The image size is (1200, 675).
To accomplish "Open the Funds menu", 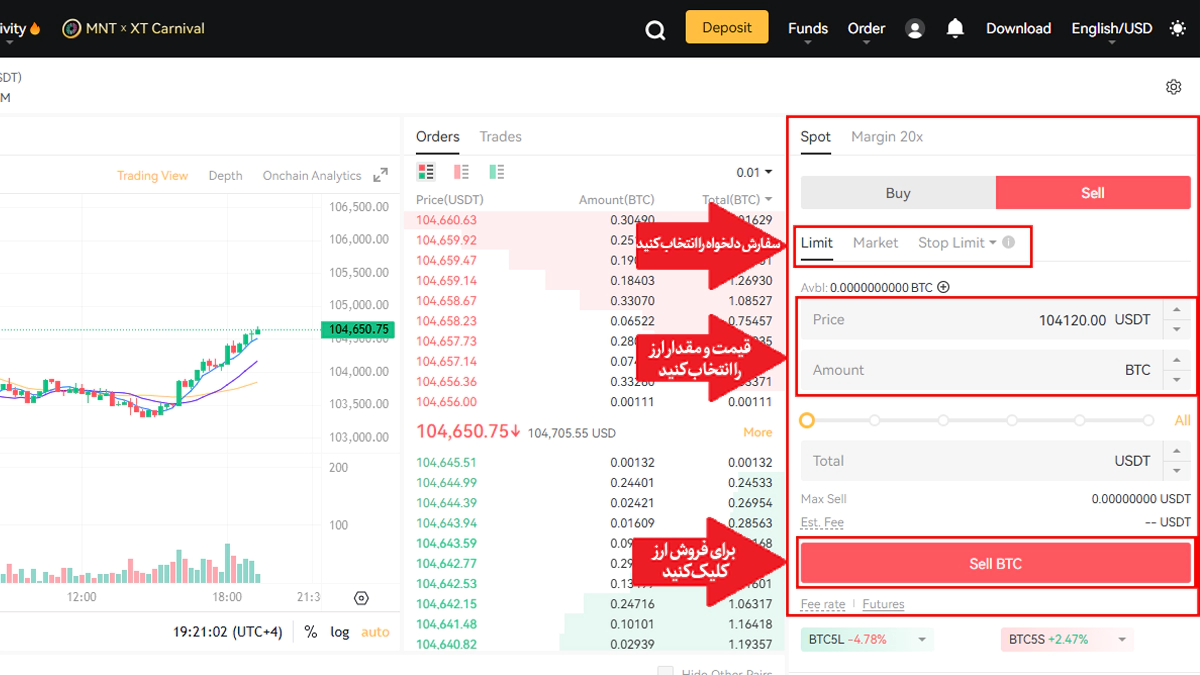I will 808,29.
